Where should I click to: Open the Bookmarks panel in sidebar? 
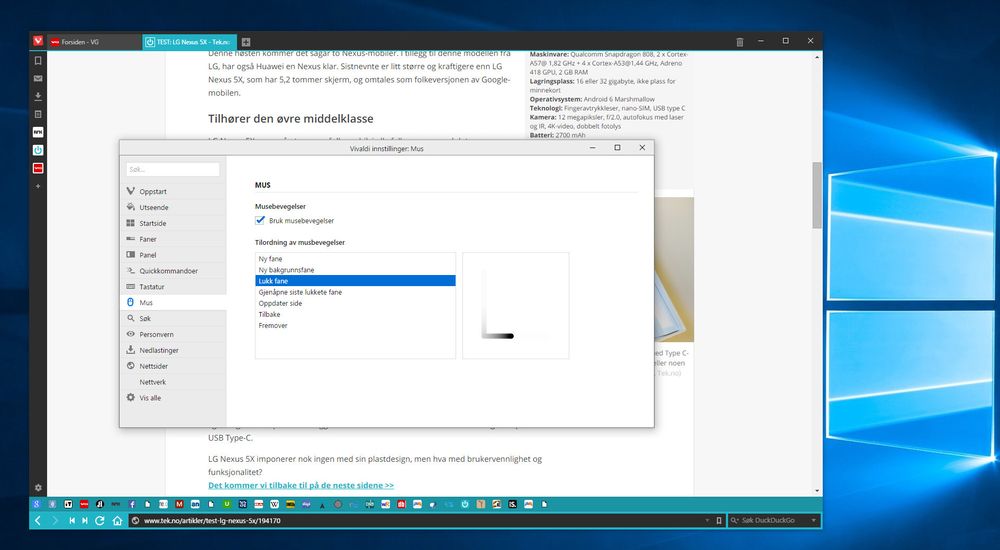pos(38,61)
